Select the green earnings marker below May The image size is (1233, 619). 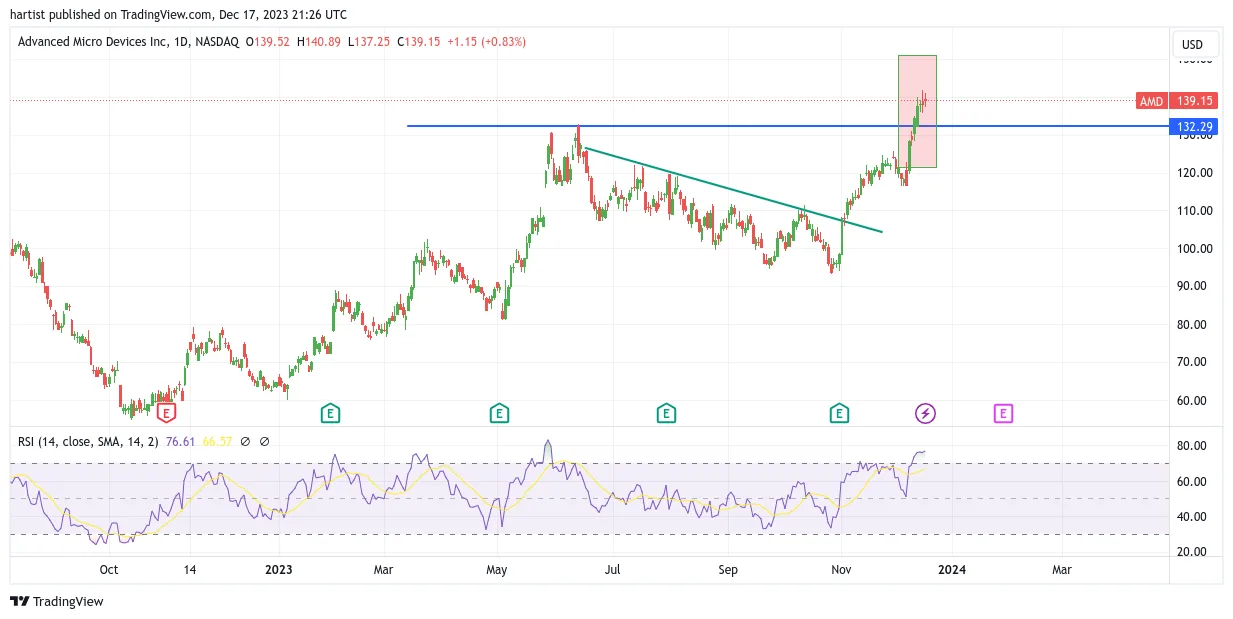[x=498, y=412]
